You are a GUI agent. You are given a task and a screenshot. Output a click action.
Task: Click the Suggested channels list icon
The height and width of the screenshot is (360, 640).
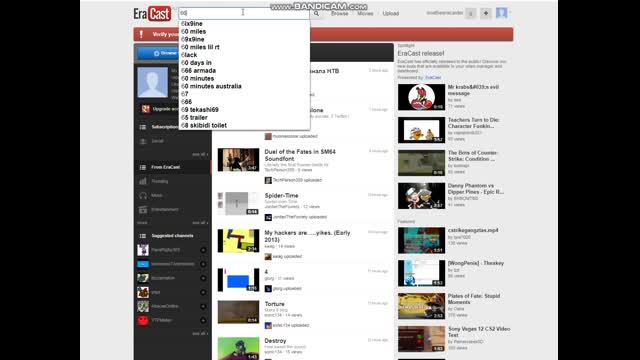pyautogui.click(x=143, y=236)
